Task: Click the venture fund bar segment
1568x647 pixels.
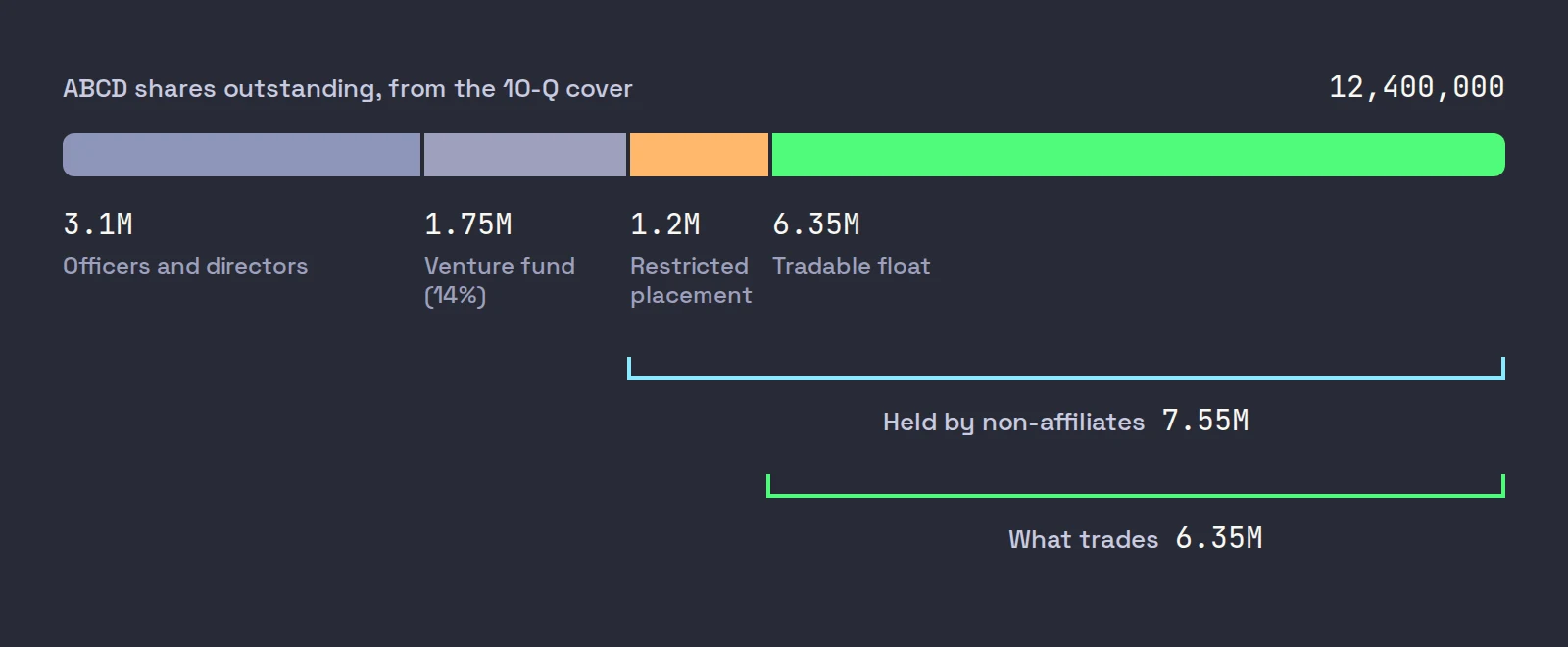Action: (525, 155)
